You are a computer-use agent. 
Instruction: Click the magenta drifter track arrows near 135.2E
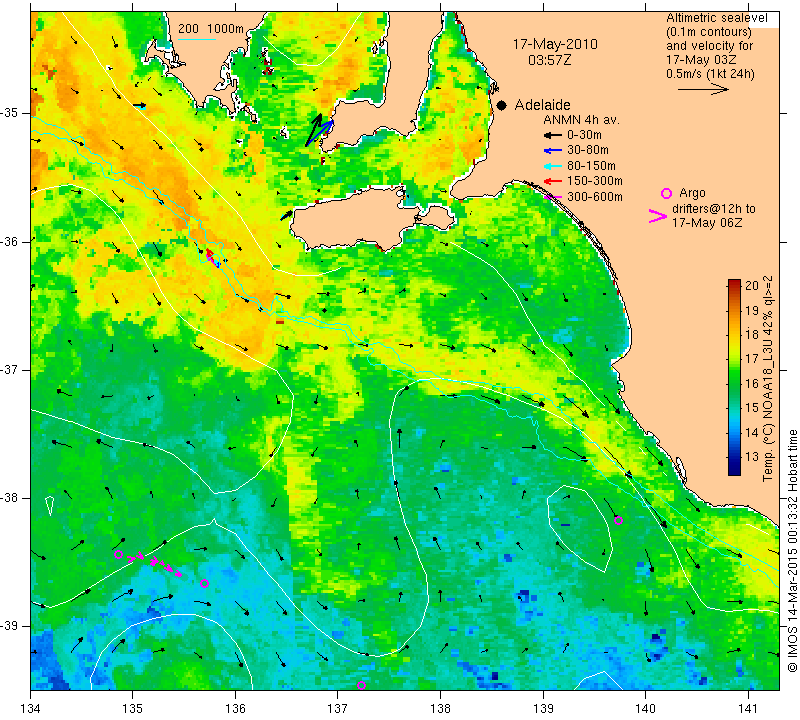point(155,565)
